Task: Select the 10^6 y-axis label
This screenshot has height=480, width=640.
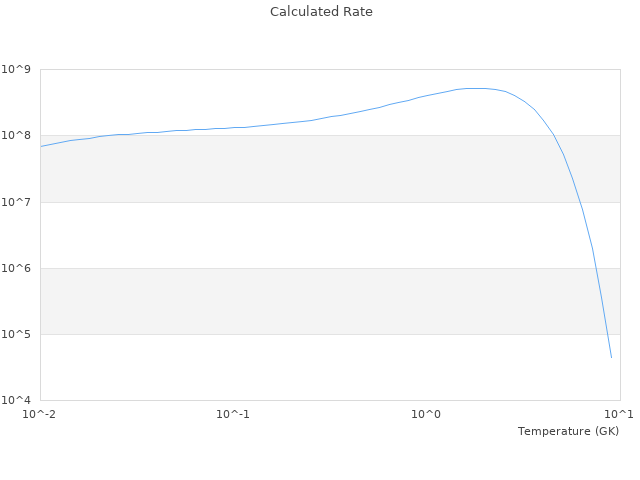Action: coord(17,268)
